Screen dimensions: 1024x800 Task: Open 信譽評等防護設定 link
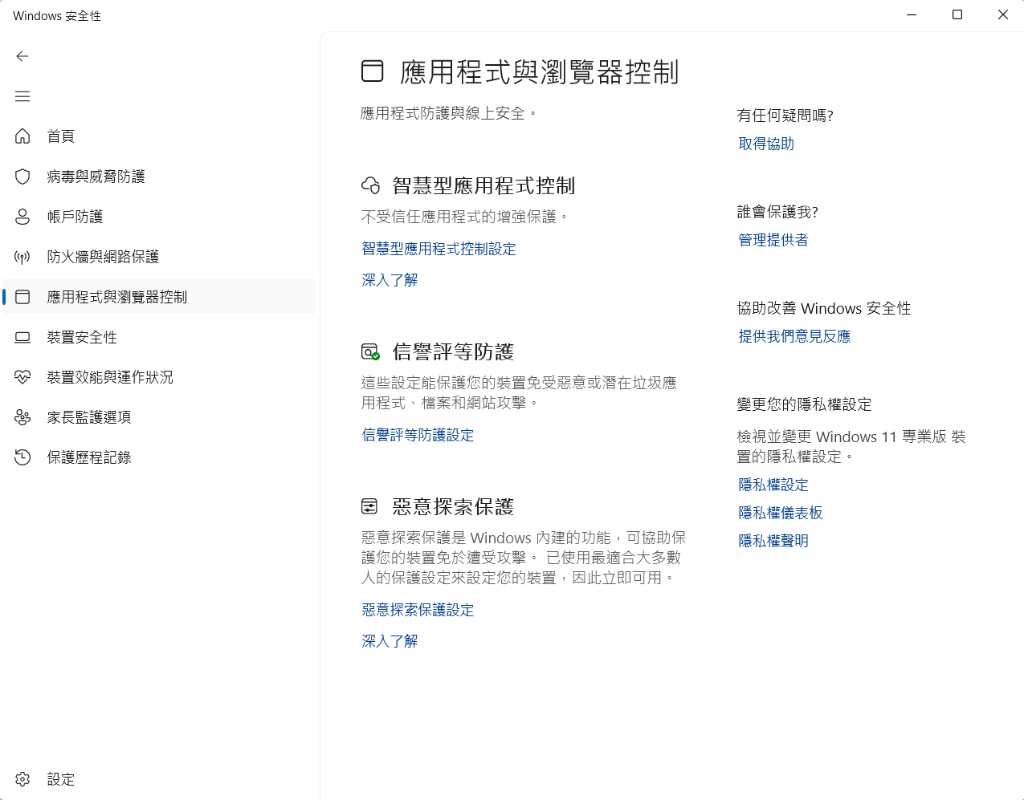click(x=418, y=435)
